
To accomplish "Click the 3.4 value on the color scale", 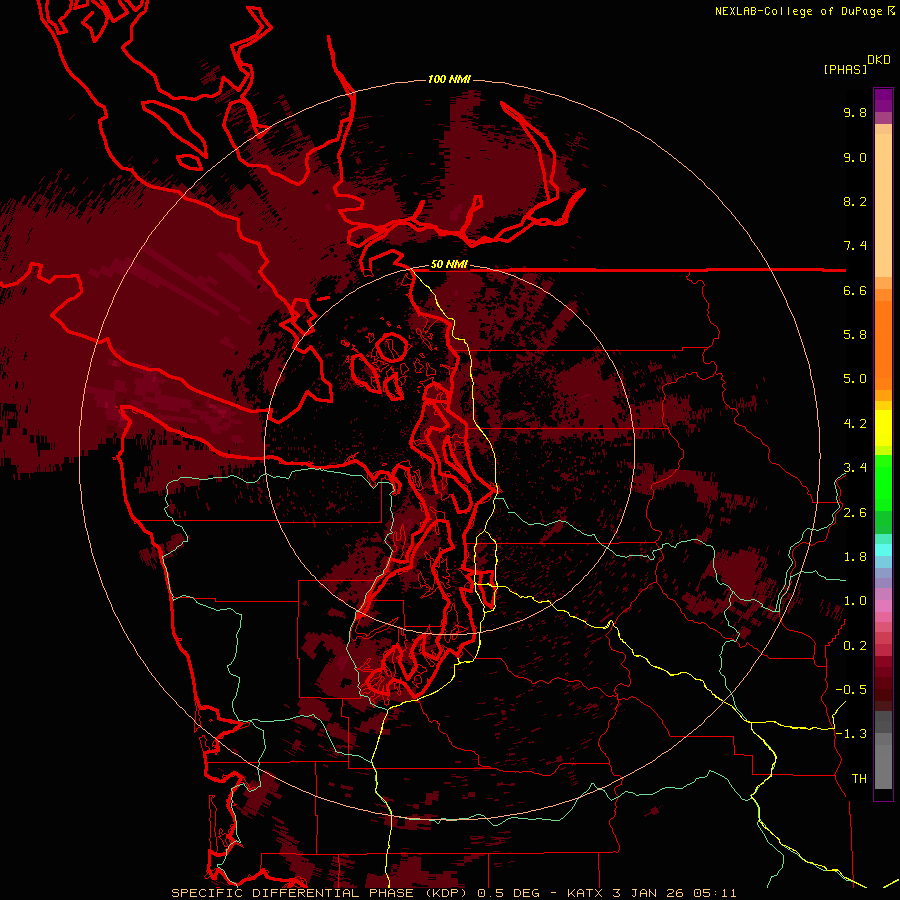I will tap(855, 468).
